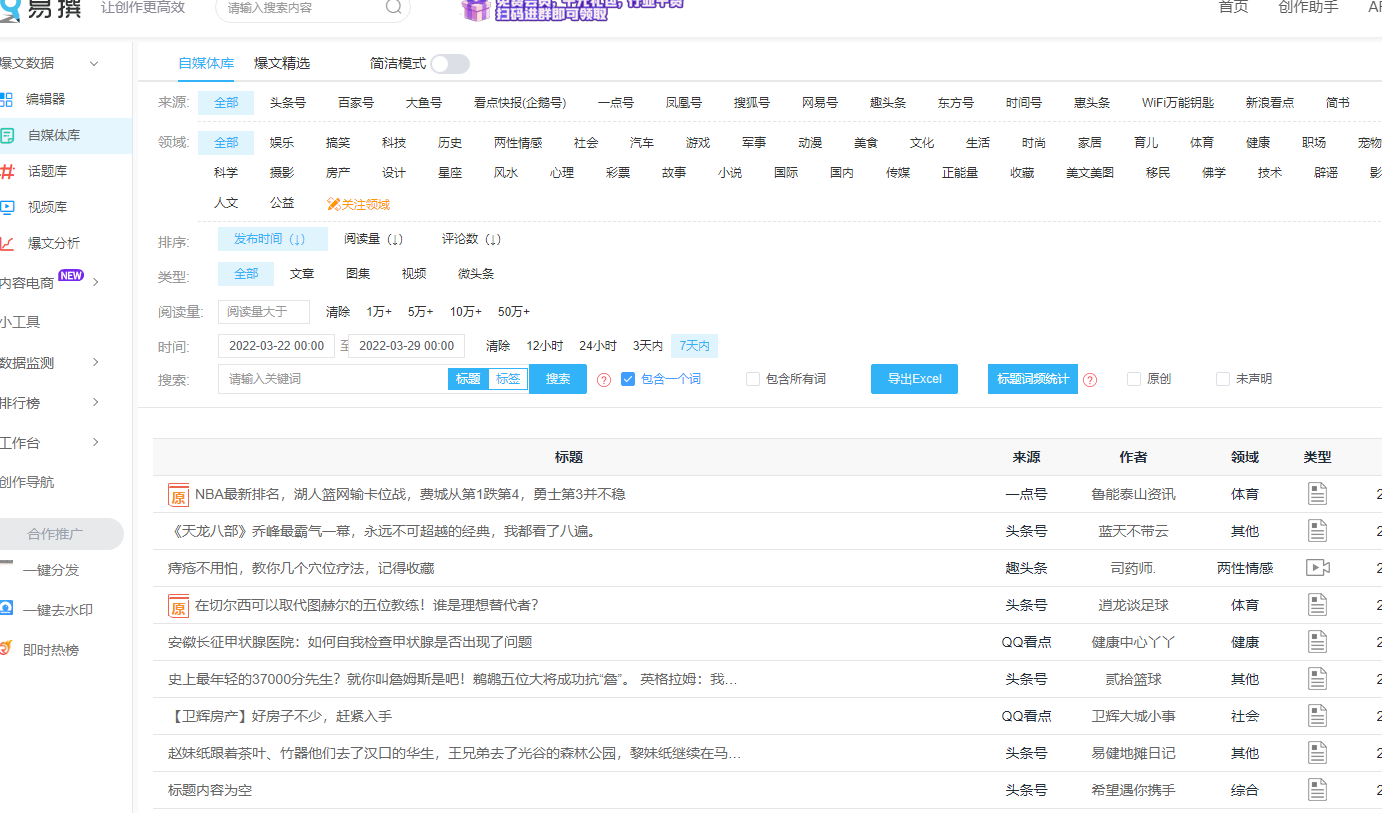This screenshot has width=1382, height=813.
Task: Click the search magnifier icon in top bar
Action: [x=394, y=7]
